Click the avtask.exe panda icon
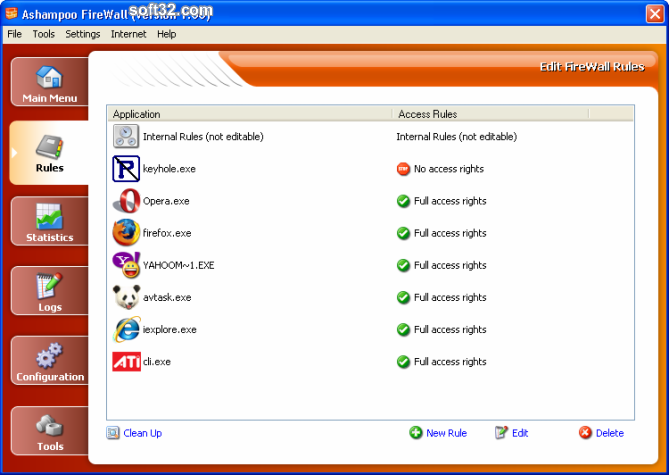This screenshot has width=669, height=475. tap(126, 297)
